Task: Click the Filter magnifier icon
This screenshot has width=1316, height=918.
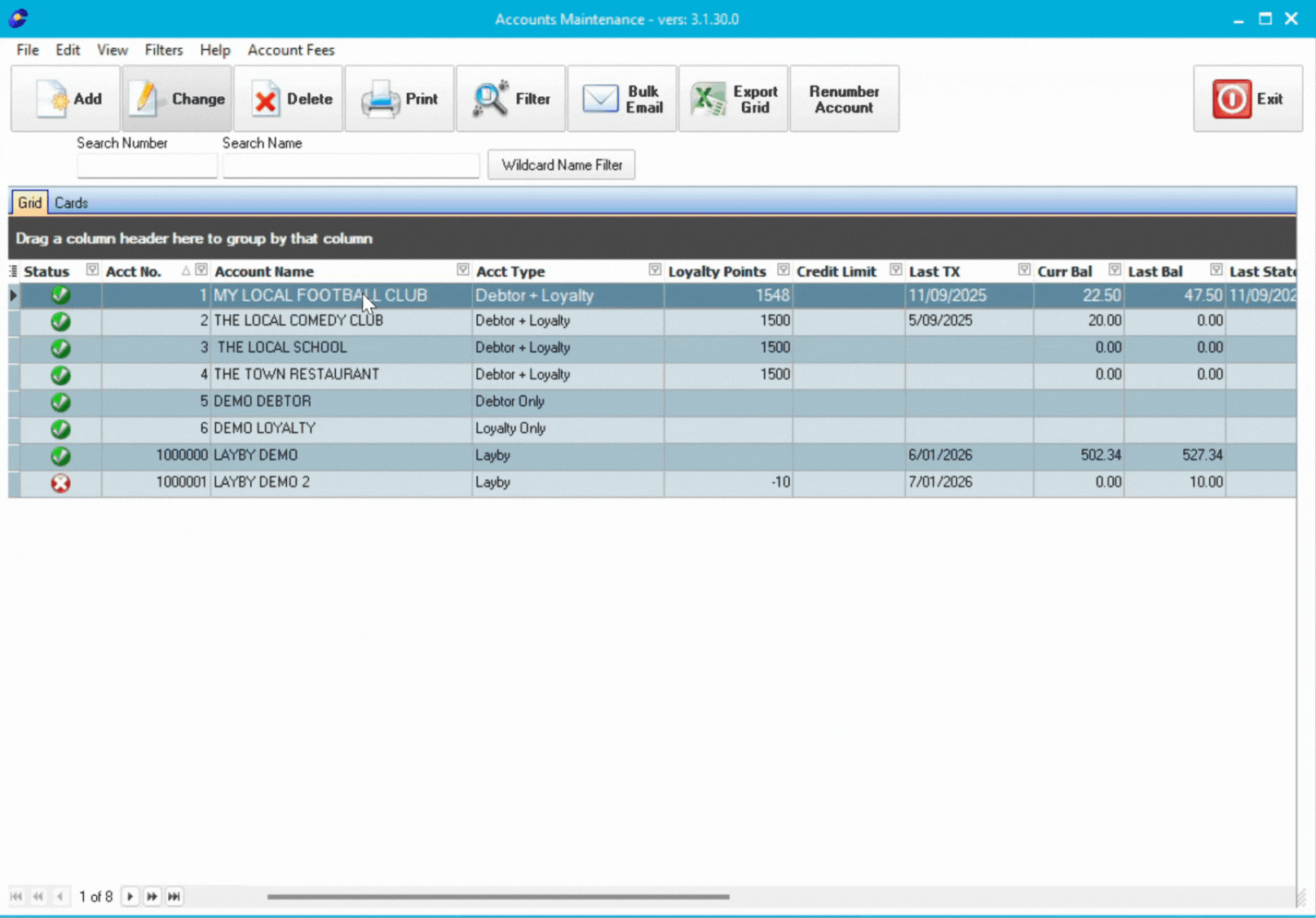Action: point(488,98)
